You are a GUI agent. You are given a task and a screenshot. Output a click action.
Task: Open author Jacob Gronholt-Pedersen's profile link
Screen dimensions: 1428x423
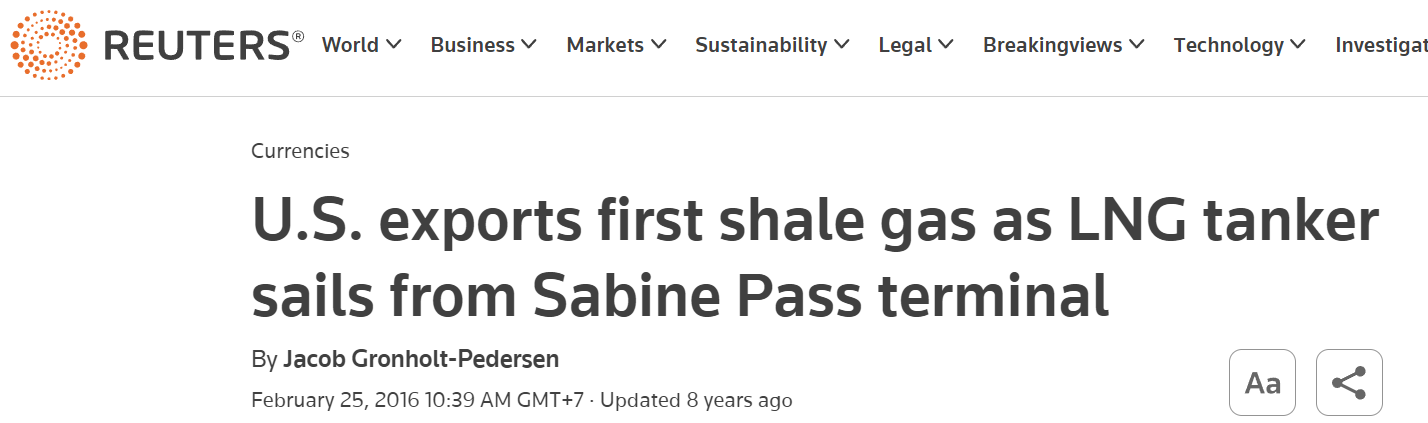pos(420,359)
